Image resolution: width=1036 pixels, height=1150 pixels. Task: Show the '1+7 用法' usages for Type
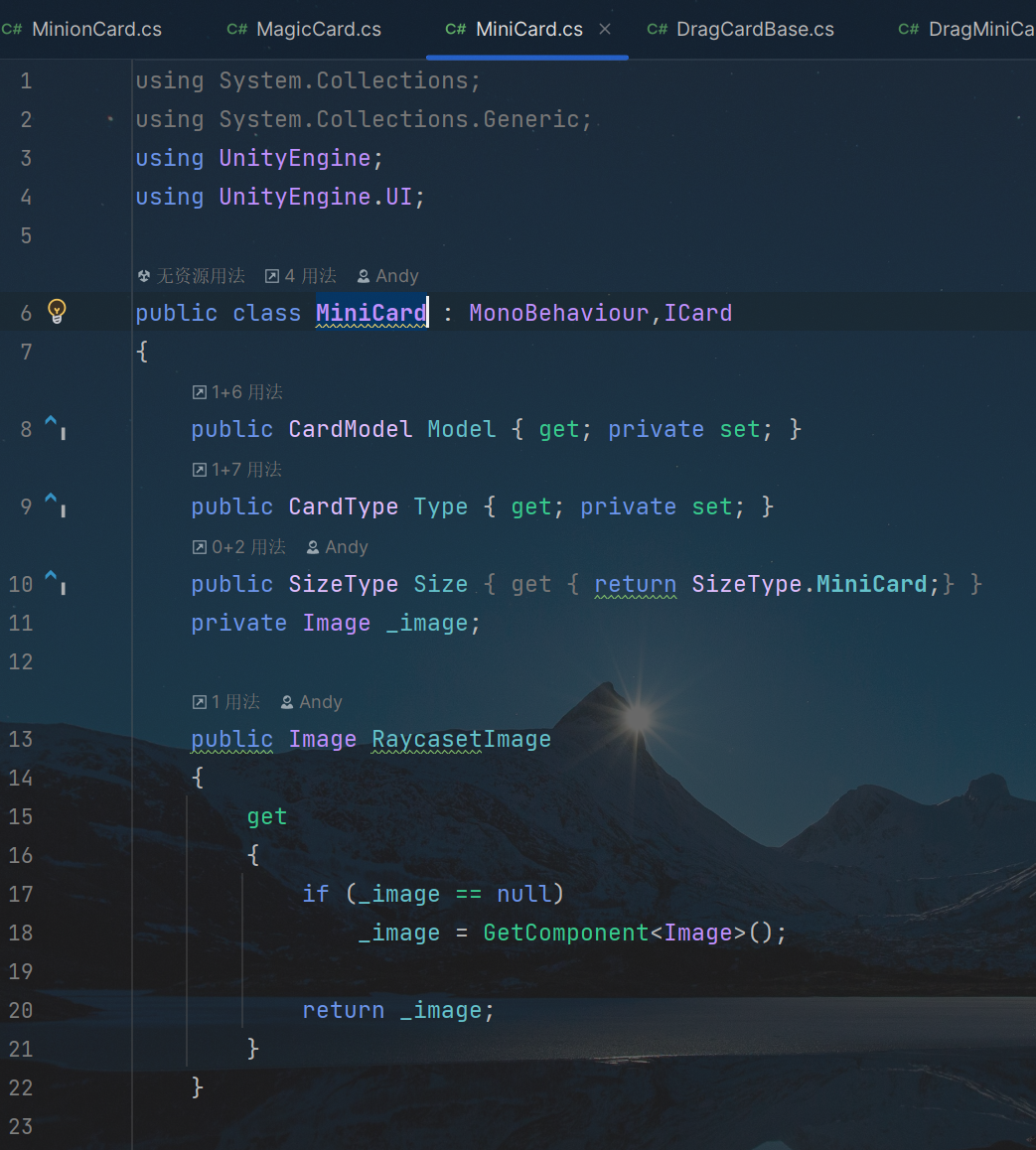(x=237, y=470)
